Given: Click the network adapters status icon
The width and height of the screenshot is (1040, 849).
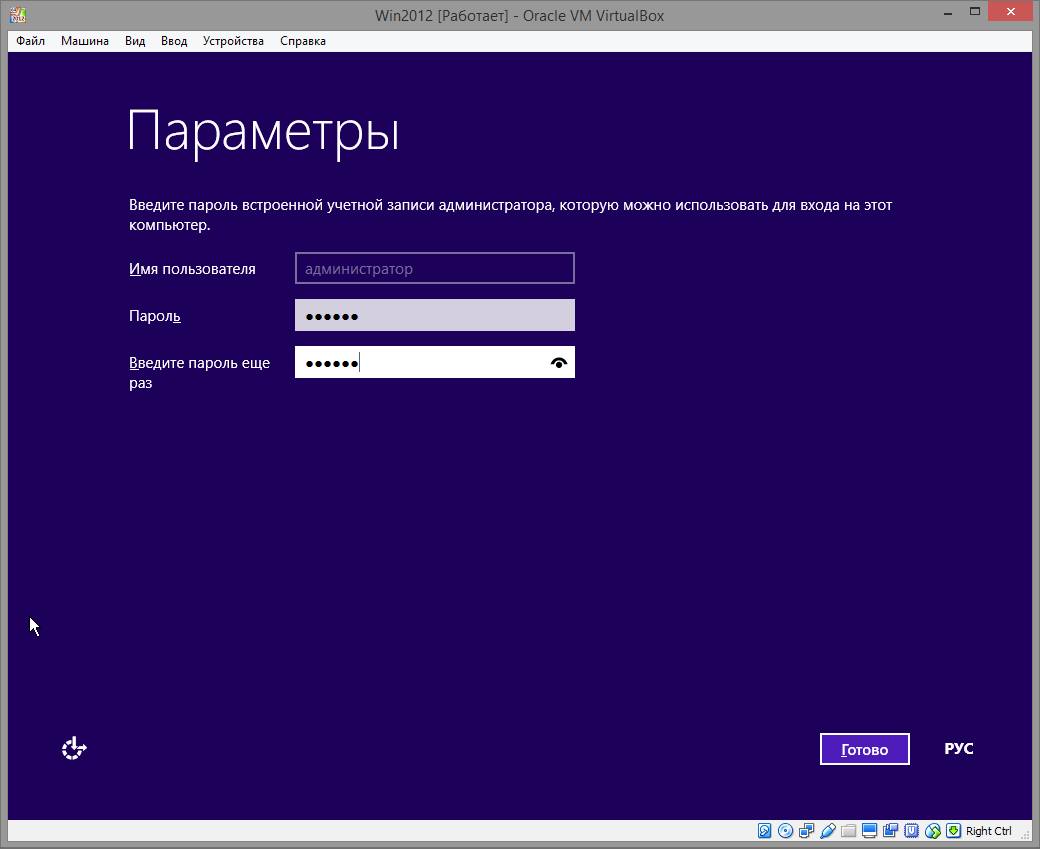Looking at the screenshot, I should click(x=807, y=830).
